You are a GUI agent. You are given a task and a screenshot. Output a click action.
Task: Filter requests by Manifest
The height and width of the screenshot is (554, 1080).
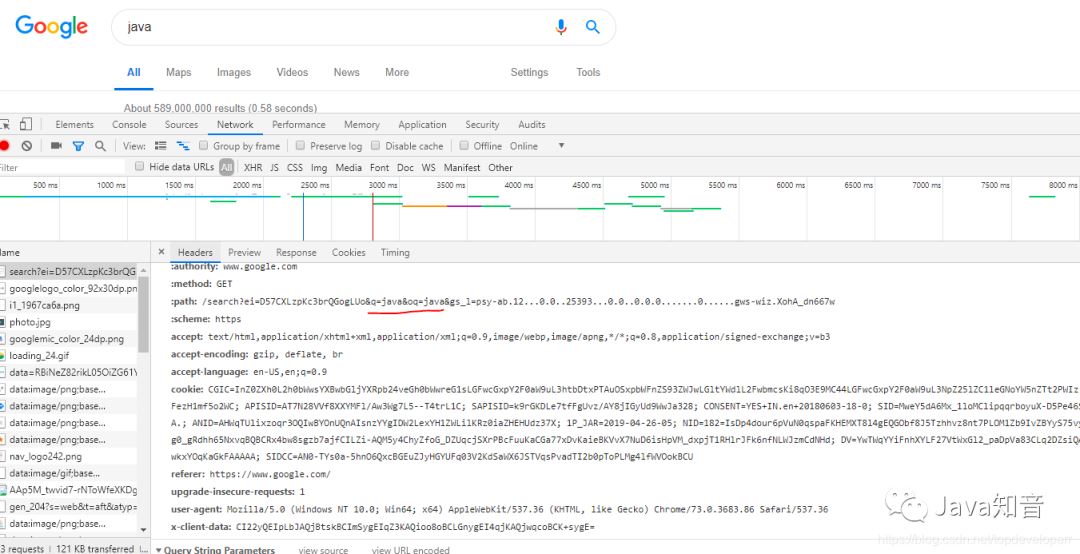[462, 167]
